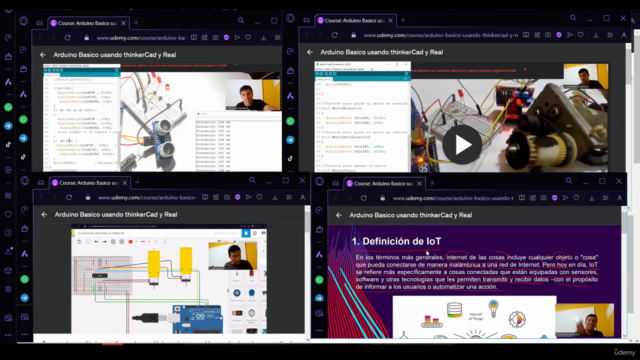Open the profile icon in the bottom-right window
The height and width of the screenshot is (360, 640).
(x=619, y=198)
